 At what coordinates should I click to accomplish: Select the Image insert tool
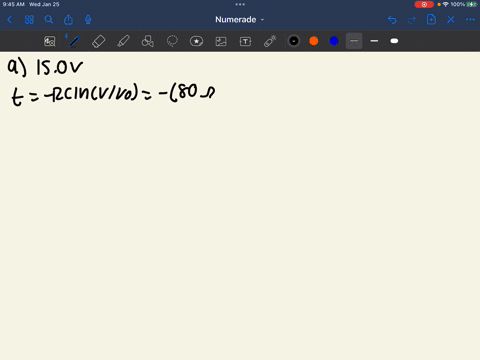[x=221, y=41]
